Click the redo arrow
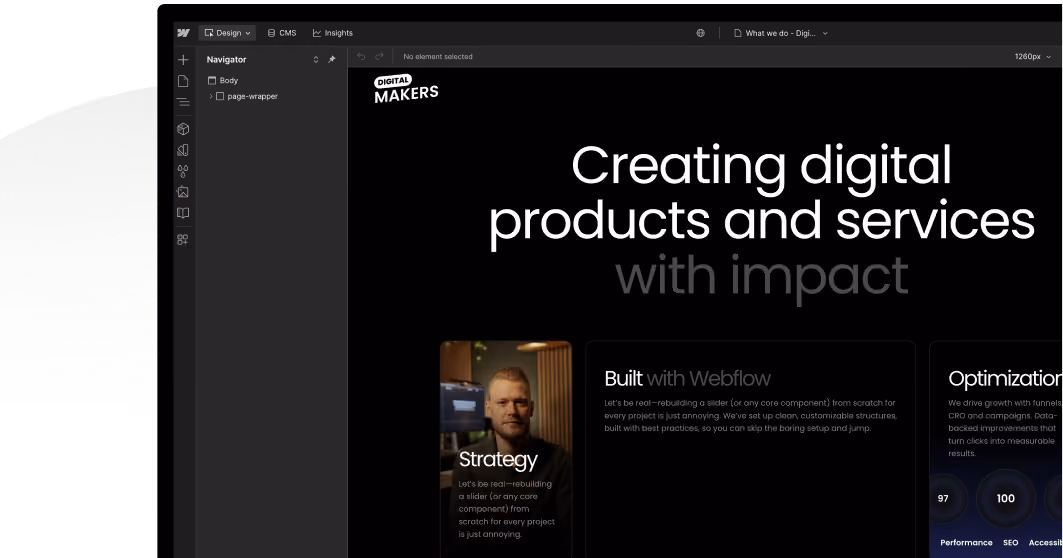The width and height of the screenshot is (1063, 558). click(x=379, y=56)
